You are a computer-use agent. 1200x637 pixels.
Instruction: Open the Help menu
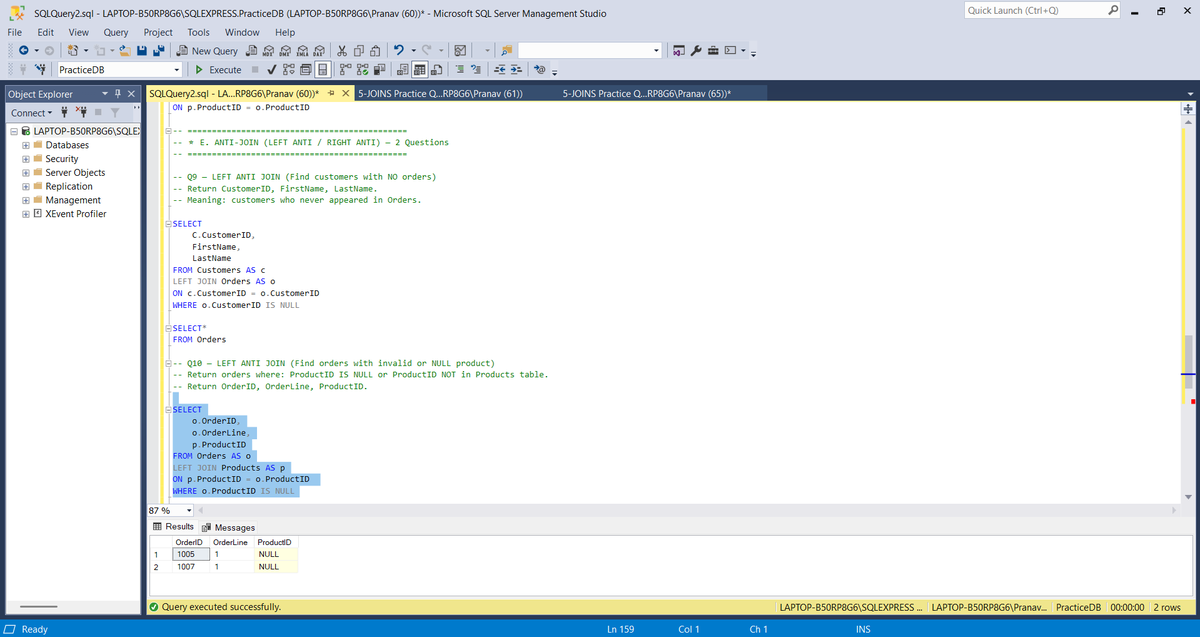pos(284,32)
